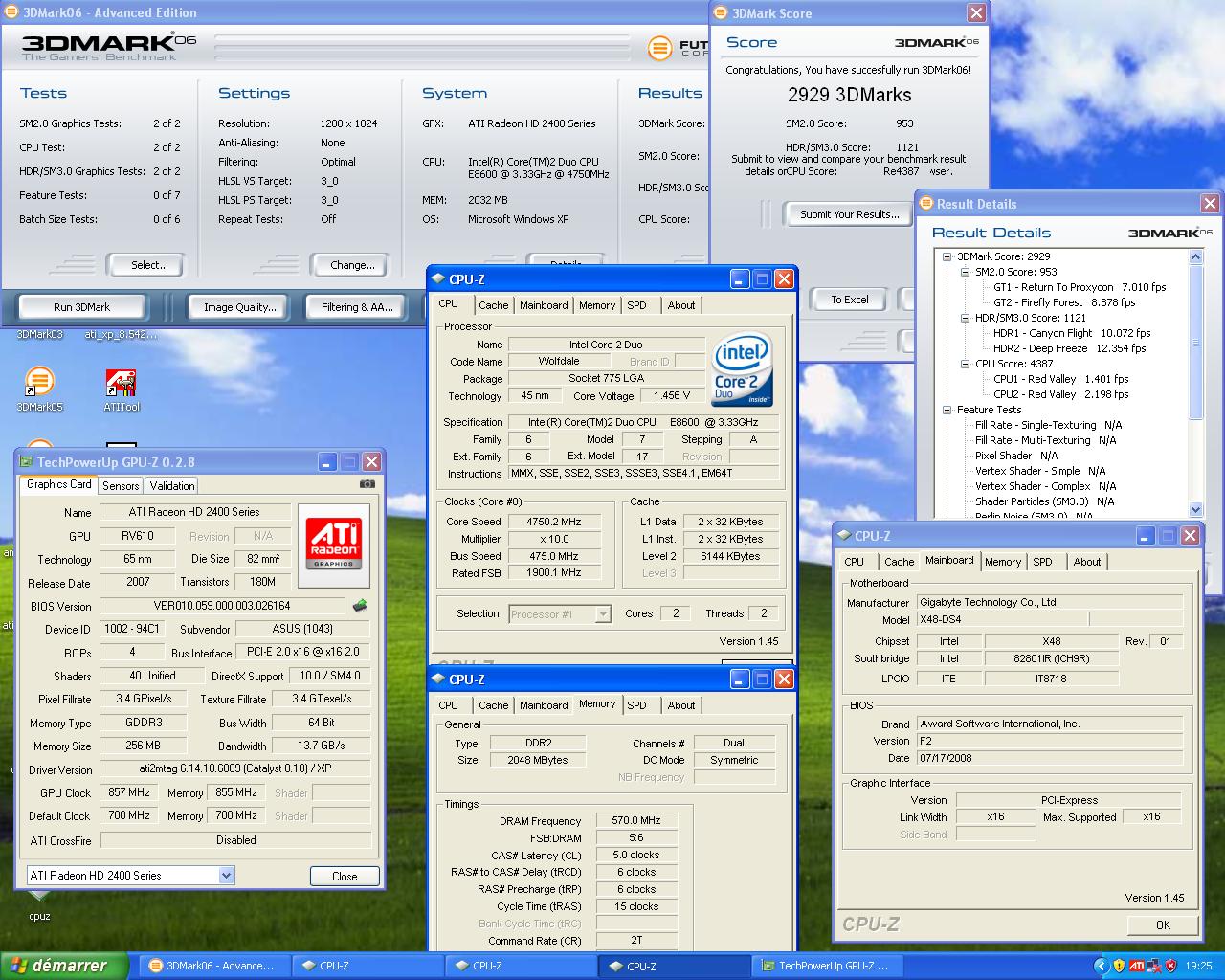The image size is (1225, 980).
Task: Click the démarrer start button
Action: coord(64,966)
